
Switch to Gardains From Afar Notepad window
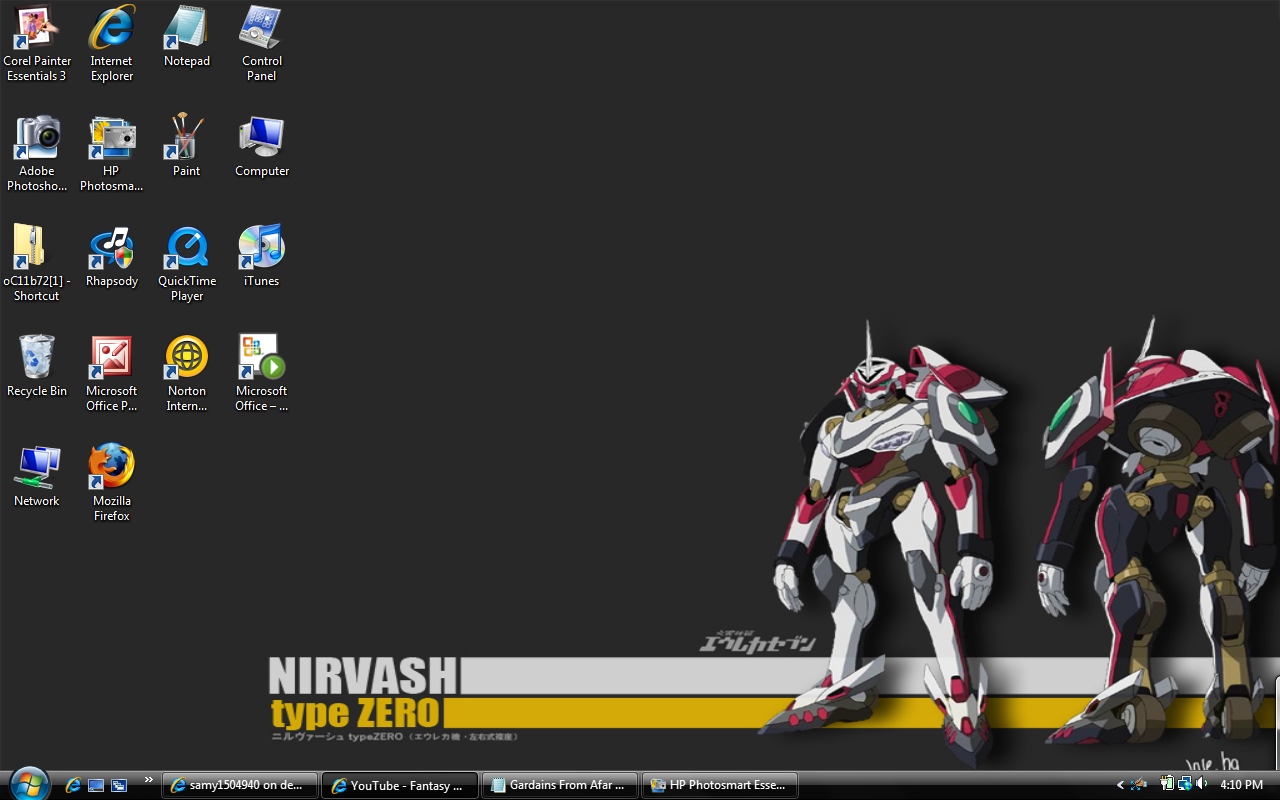point(560,785)
